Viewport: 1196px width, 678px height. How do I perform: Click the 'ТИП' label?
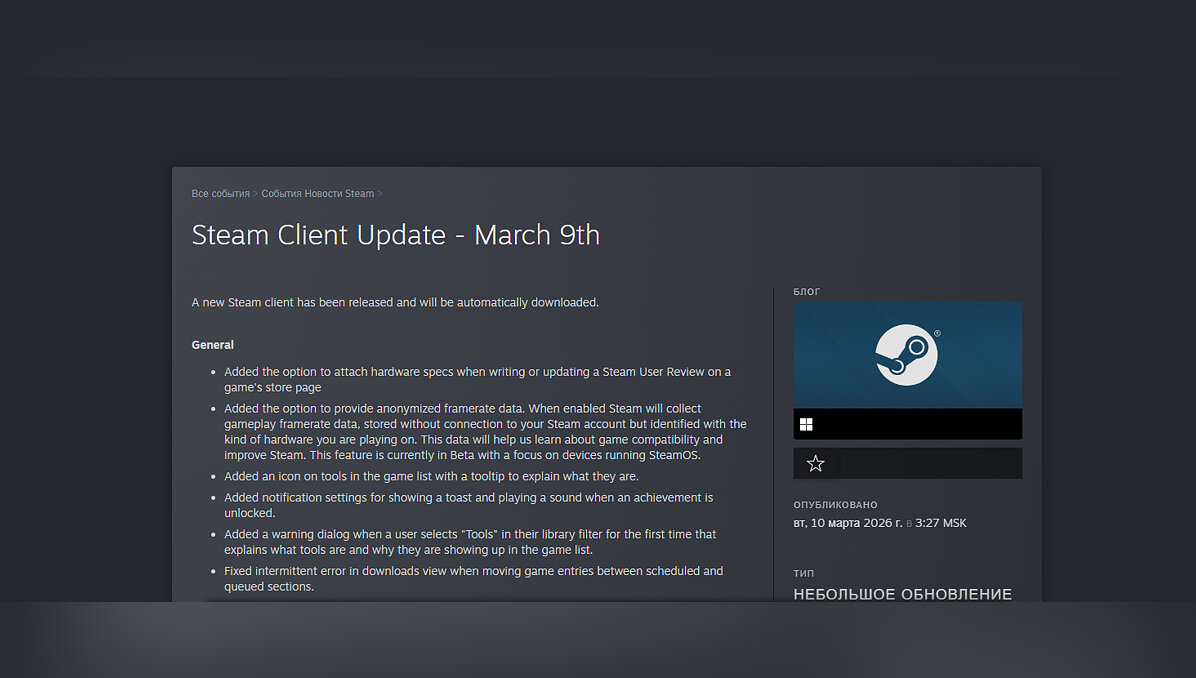point(803,574)
